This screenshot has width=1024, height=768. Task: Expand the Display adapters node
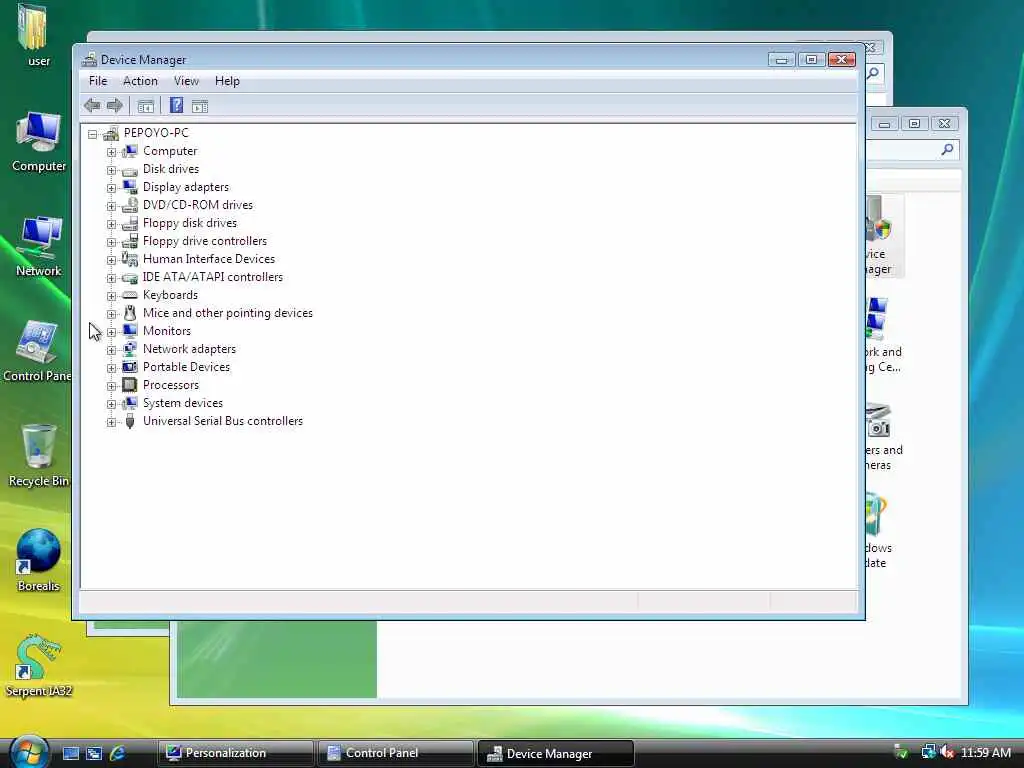click(111, 187)
